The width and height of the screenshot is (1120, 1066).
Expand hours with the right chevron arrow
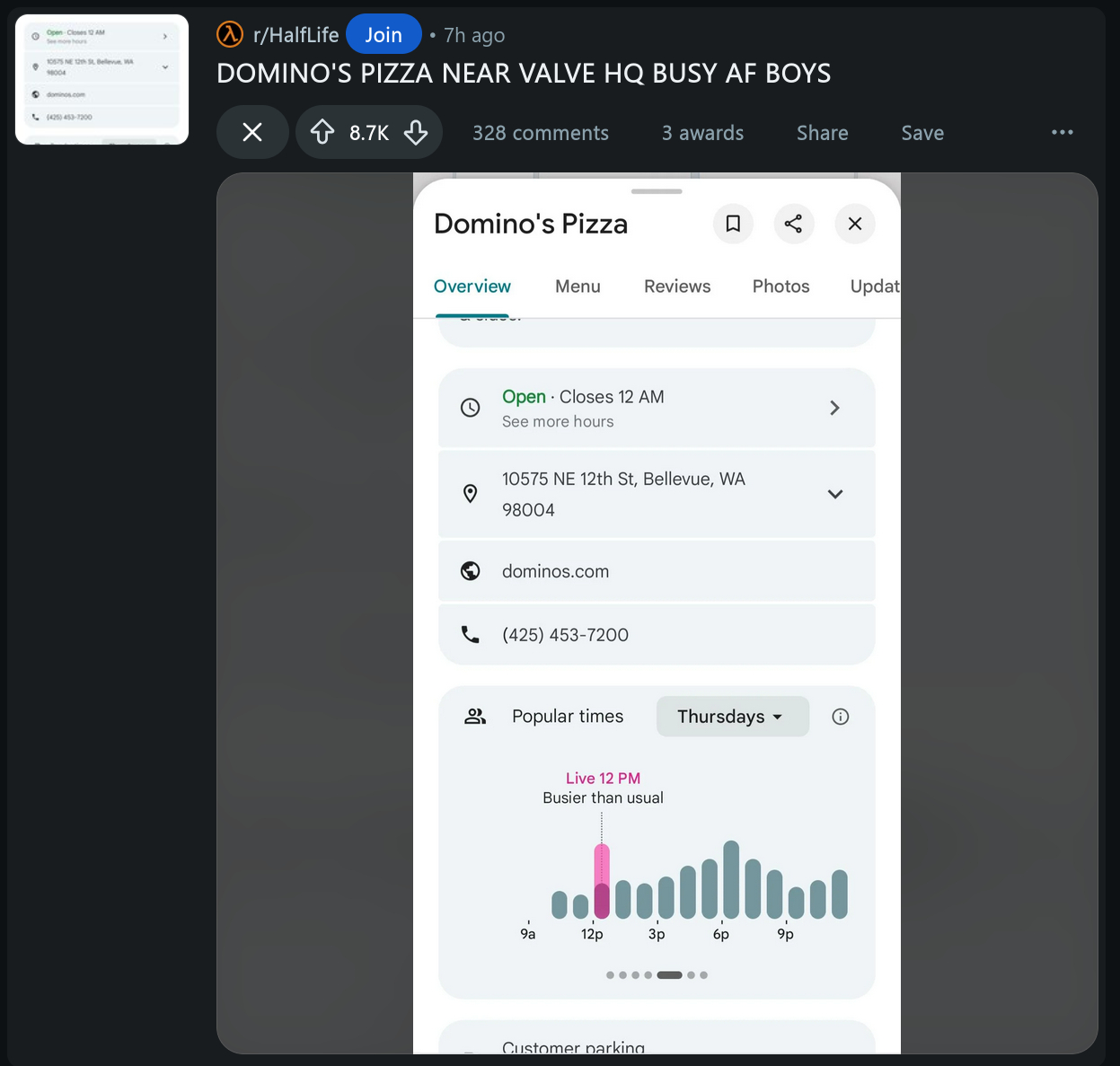click(x=834, y=408)
